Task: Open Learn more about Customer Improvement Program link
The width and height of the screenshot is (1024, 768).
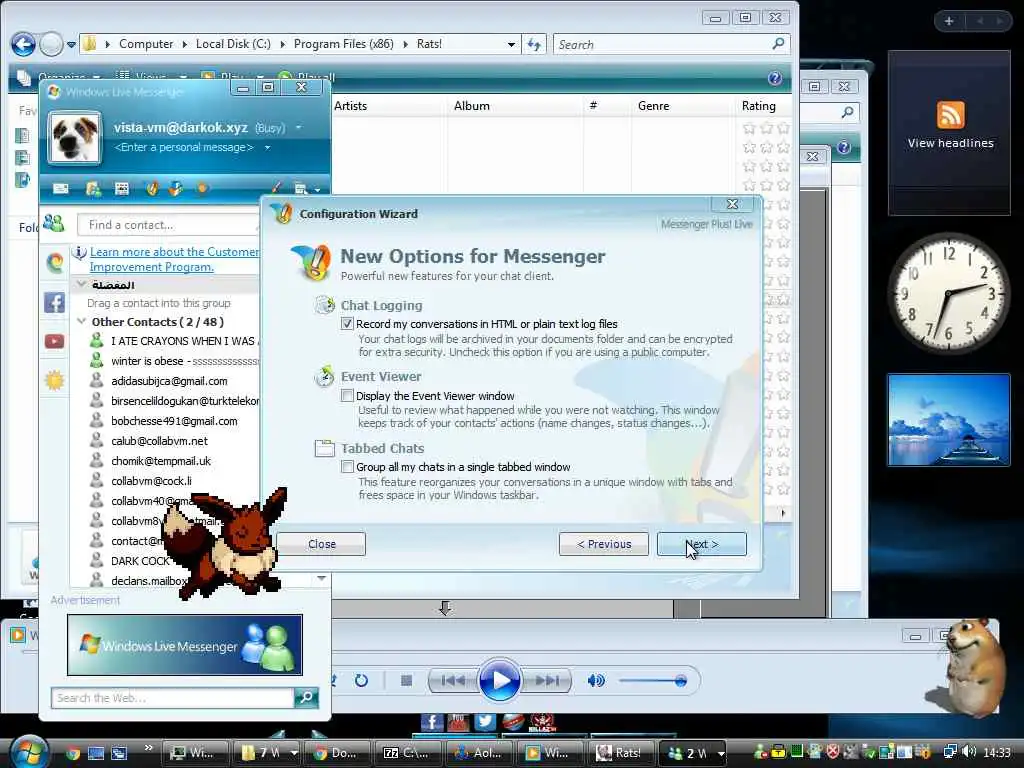Action: [x=174, y=259]
